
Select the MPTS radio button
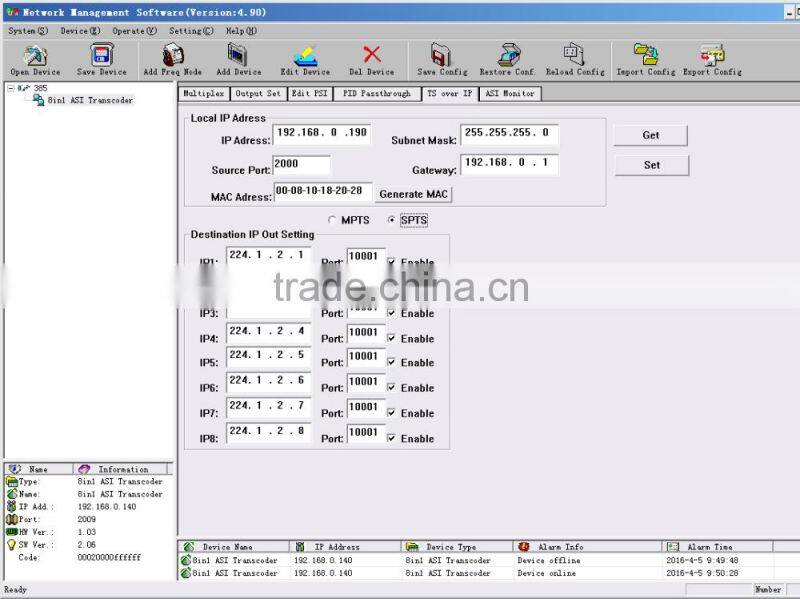coord(333,220)
